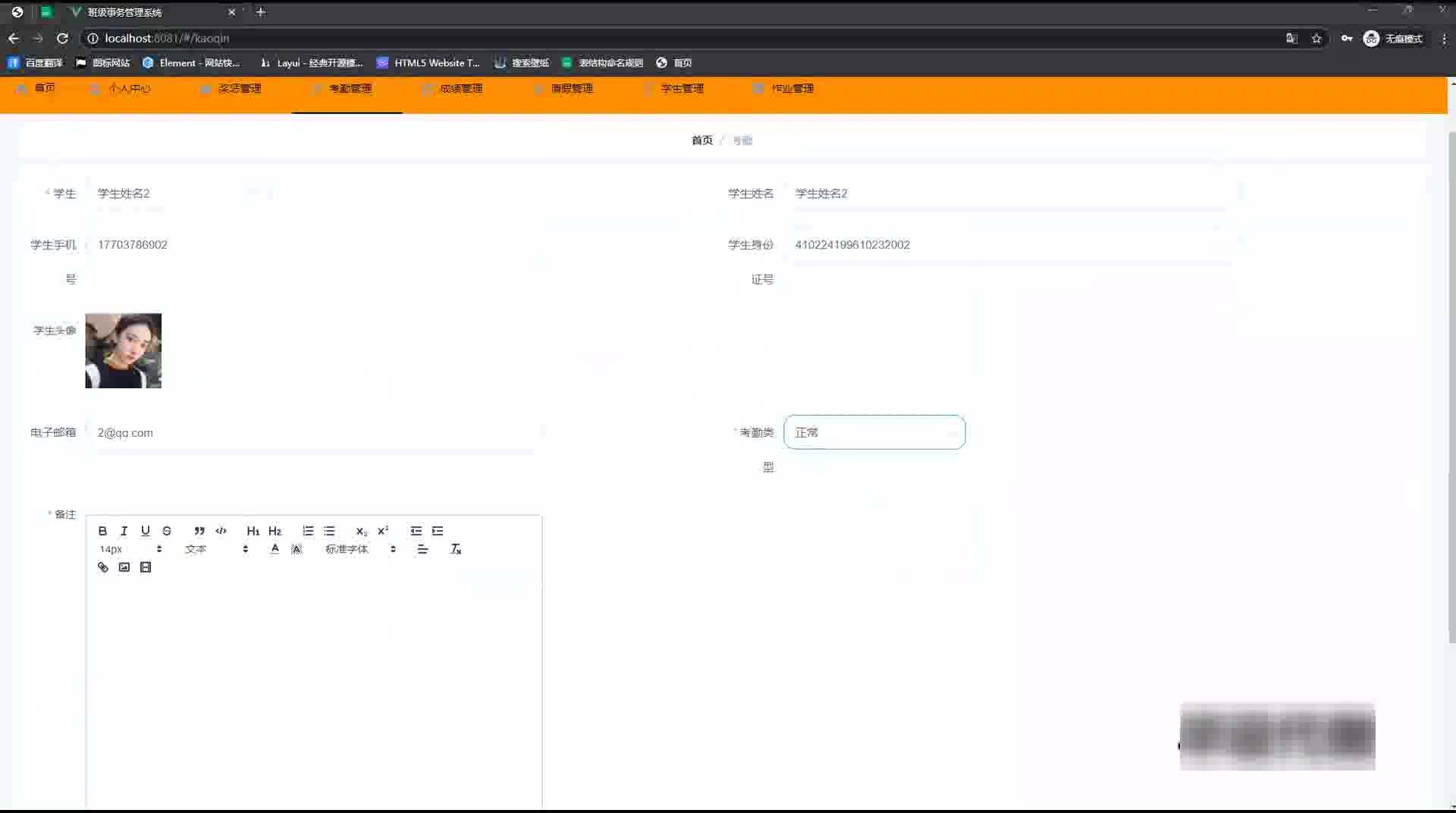Image resolution: width=1456 pixels, height=813 pixels.
Task: Bookmark this page with the star icon
Action: [1316, 38]
